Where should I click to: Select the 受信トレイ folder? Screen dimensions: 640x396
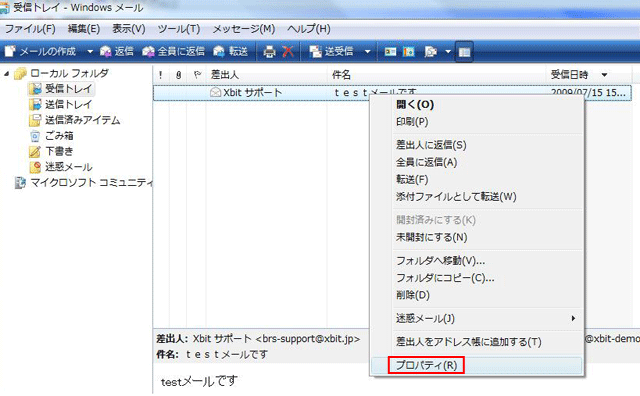coord(69,89)
